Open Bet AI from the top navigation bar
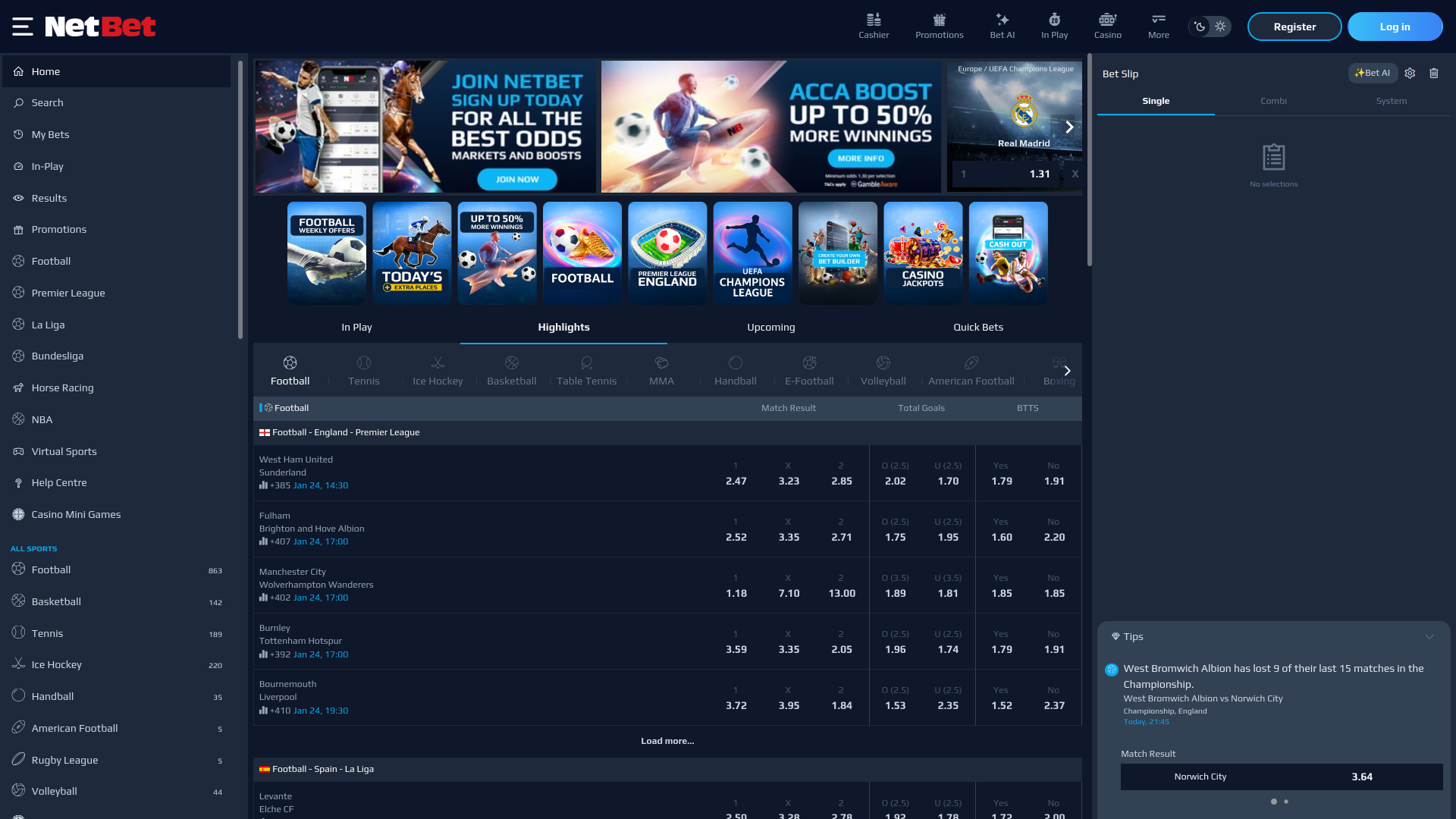Viewport: 1456px width, 819px height. pyautogui.click(x=1002, y=26)
